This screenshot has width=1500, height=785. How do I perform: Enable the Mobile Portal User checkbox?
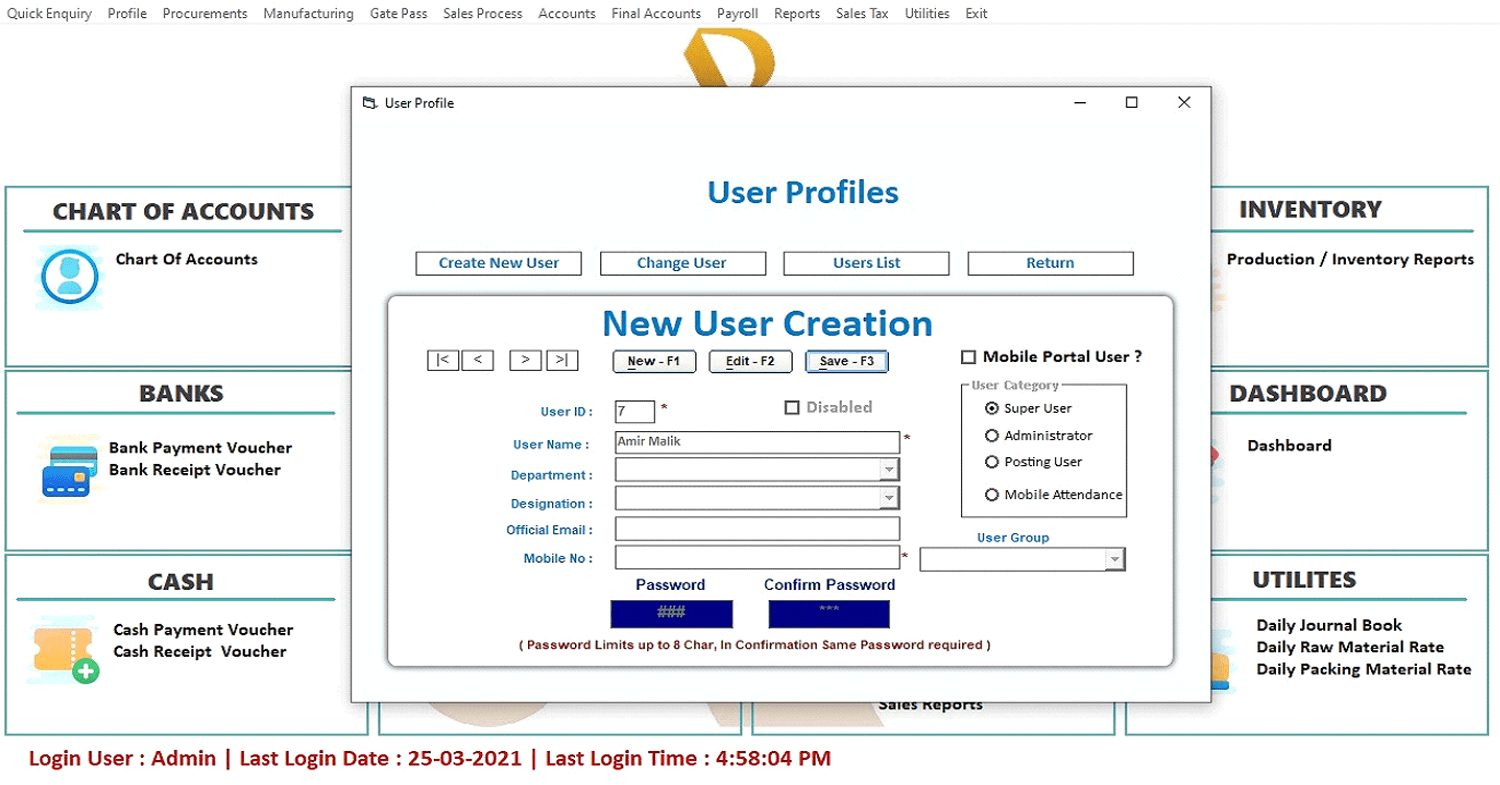click(968, 357)
